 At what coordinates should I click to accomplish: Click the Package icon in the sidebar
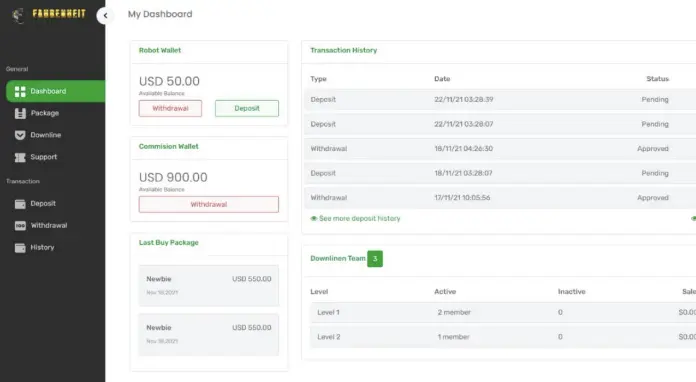coord(20,114)
